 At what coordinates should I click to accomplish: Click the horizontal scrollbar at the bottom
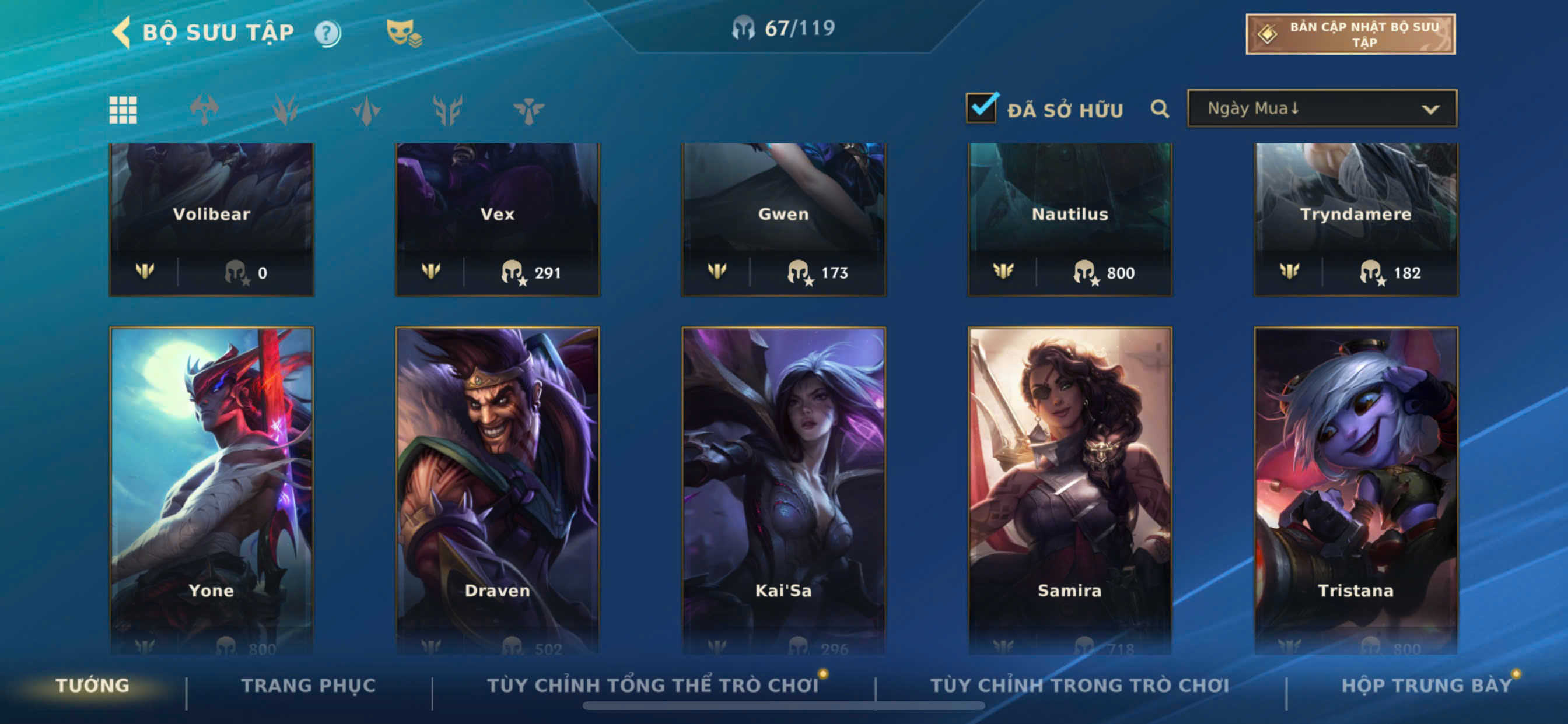[783, 706]
